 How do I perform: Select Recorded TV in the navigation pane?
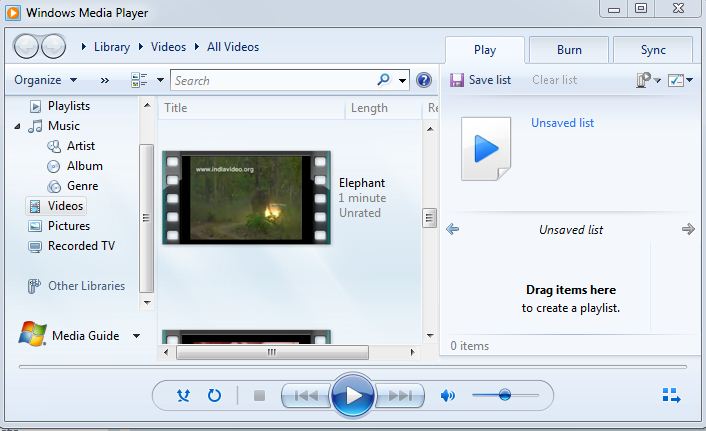[x=81, y=246]
